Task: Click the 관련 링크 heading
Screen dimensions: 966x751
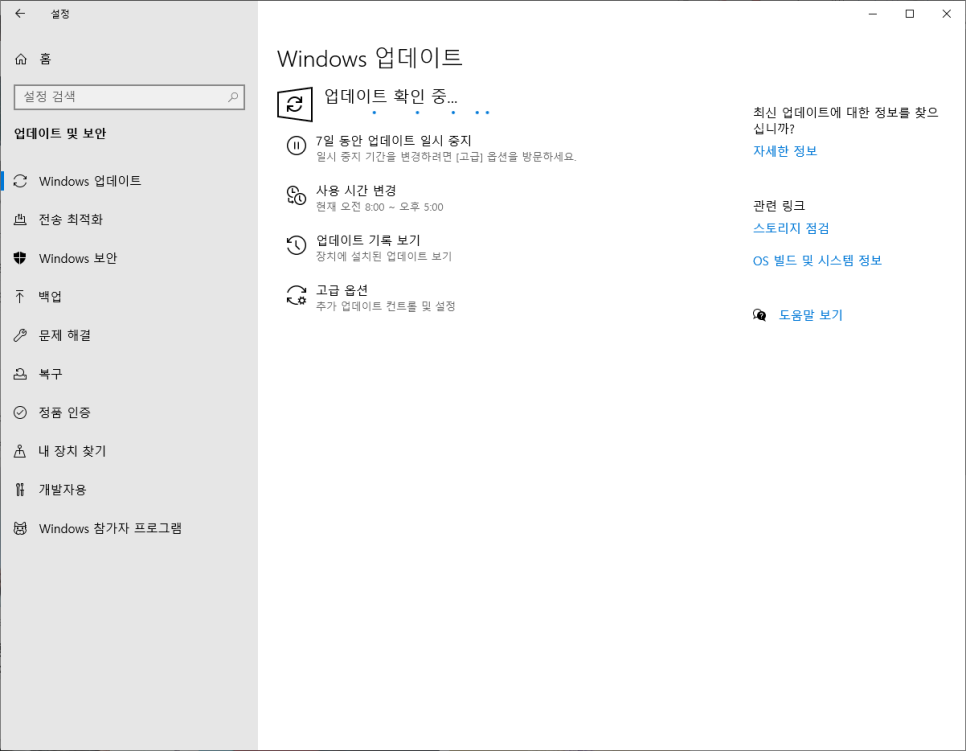Action: click(x=779, y=206)
